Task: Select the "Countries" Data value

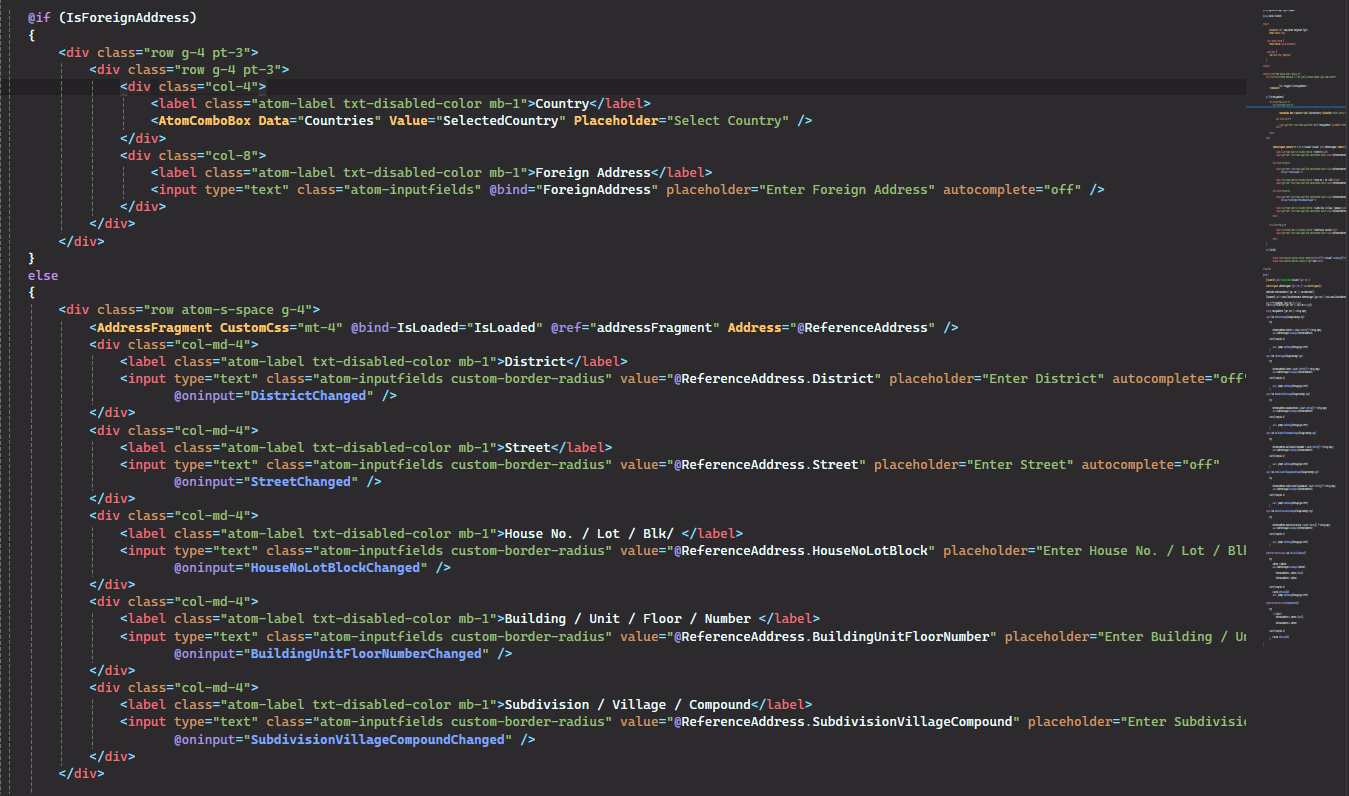Action: point(339,120)
